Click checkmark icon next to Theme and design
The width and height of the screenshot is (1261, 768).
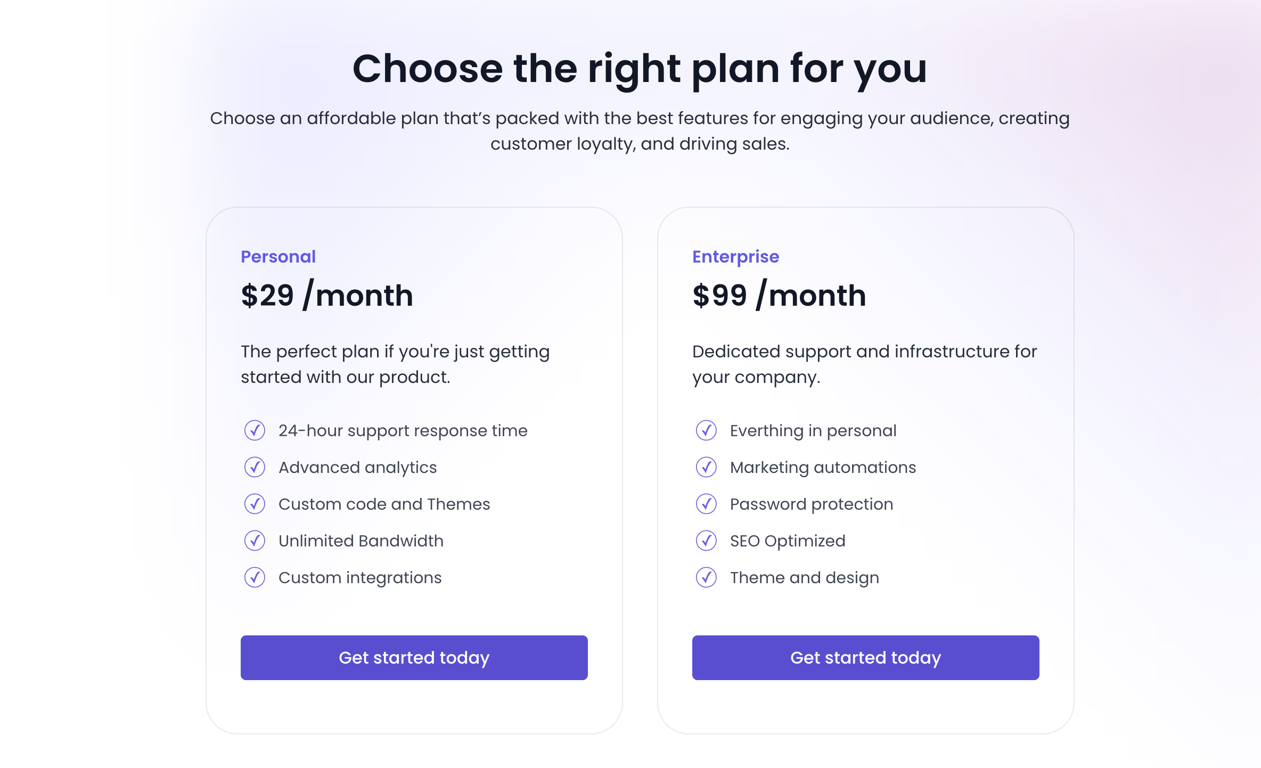tap(706, 577)
